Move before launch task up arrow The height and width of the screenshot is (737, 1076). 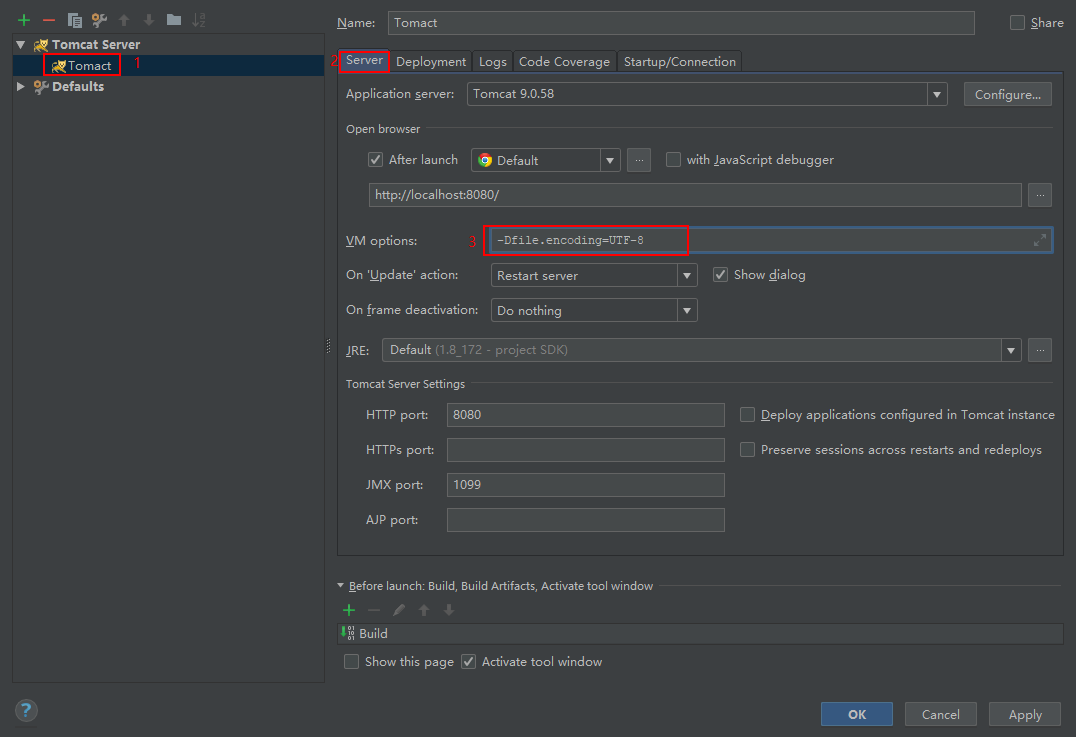click(423, 609)
